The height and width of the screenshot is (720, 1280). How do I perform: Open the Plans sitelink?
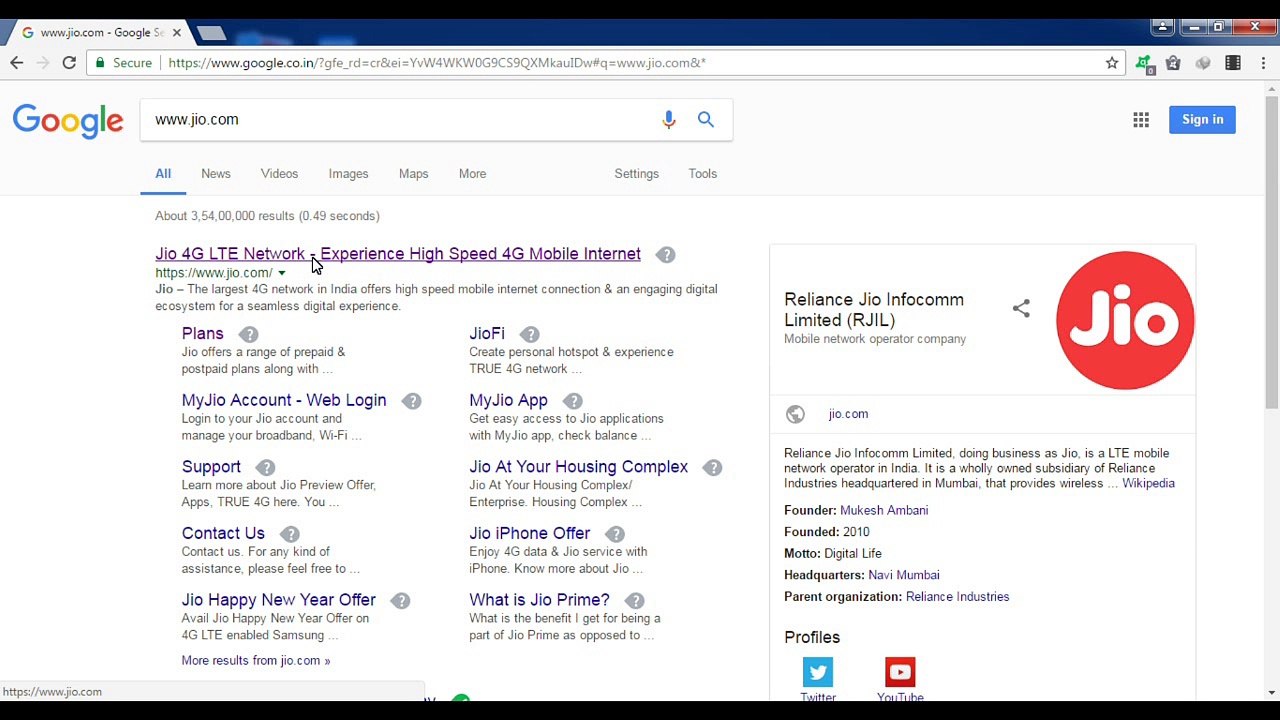pos(202,333)
